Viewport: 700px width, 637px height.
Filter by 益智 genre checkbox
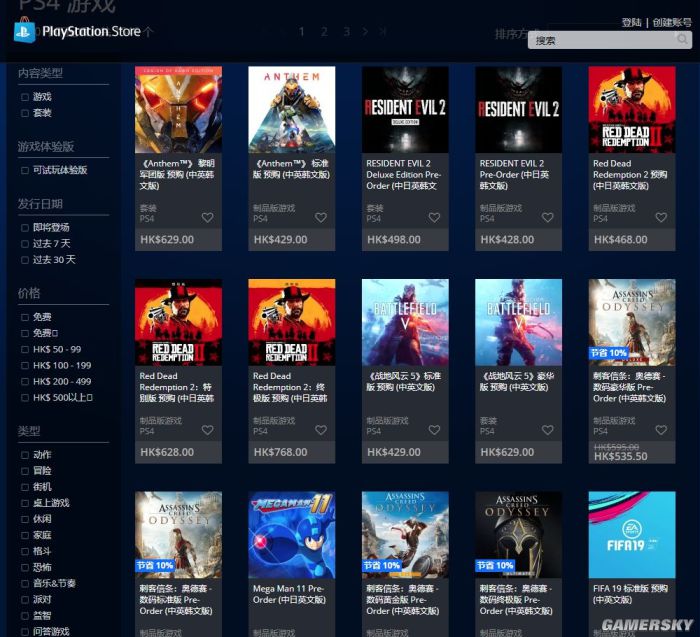pos(25,616)
